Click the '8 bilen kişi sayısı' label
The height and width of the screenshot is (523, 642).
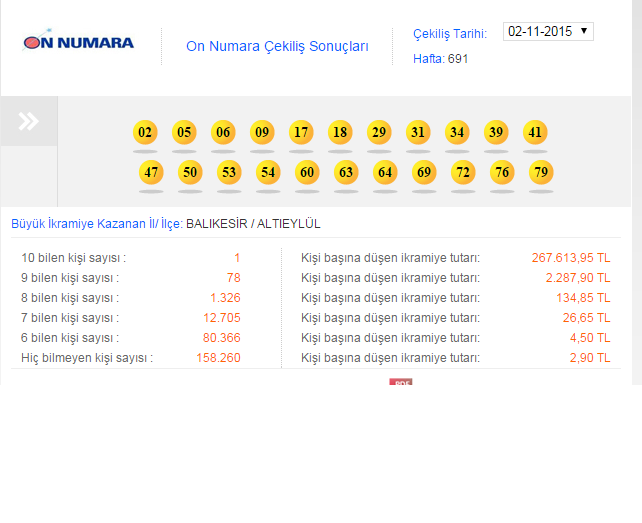[x=70, y=298]
